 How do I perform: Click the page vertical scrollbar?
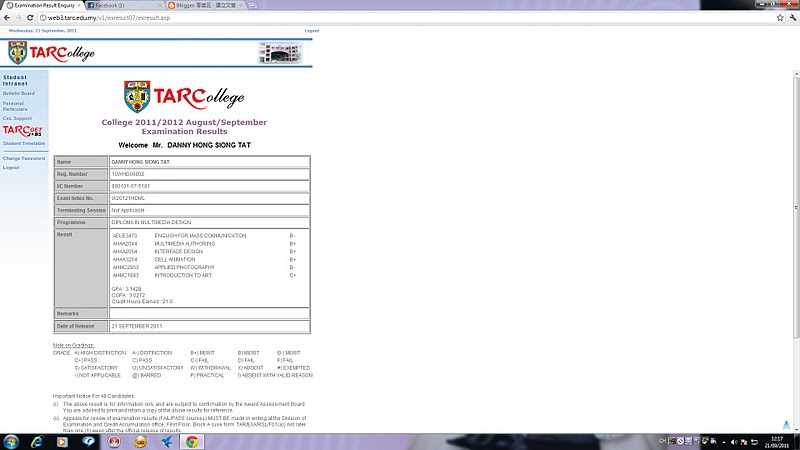pyautogui.click(x=796, y=207)
